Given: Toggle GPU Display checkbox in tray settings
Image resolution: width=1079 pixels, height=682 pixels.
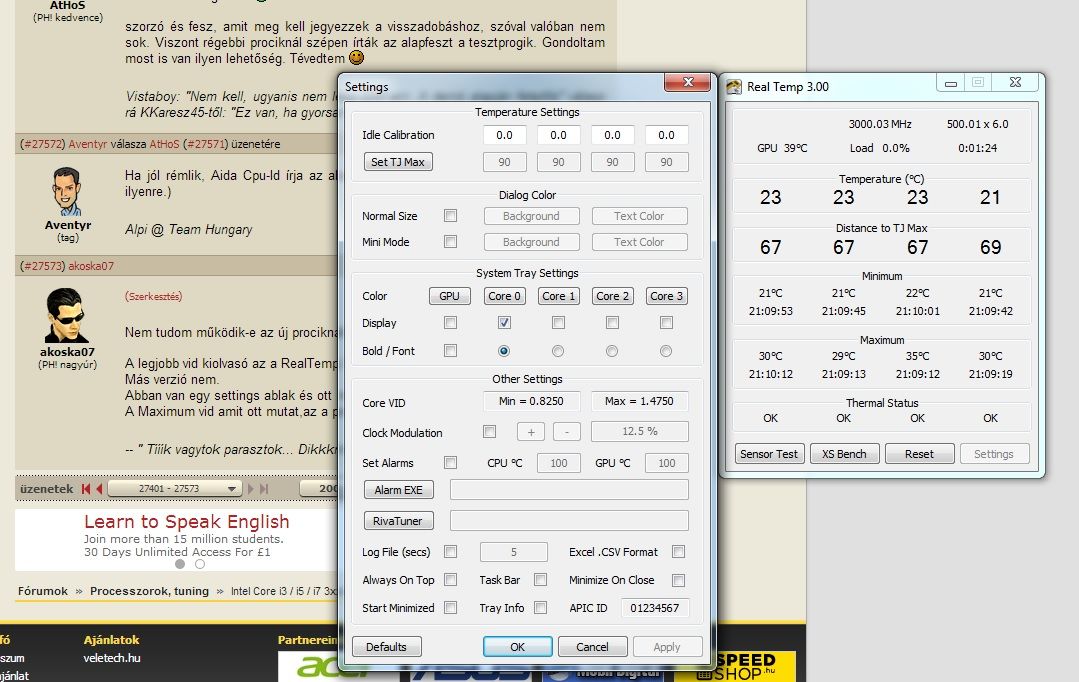Looking at the screenshot, I should click(450, 322).
